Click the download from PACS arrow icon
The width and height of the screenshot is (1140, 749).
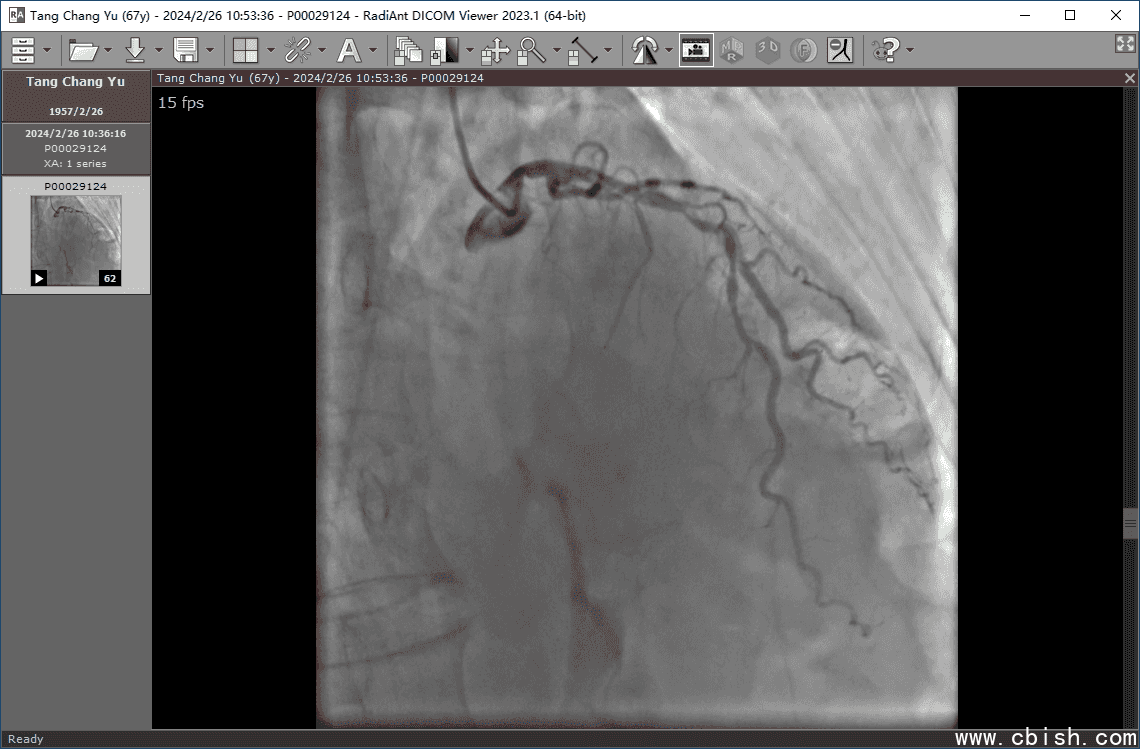[x=135, y=50]
